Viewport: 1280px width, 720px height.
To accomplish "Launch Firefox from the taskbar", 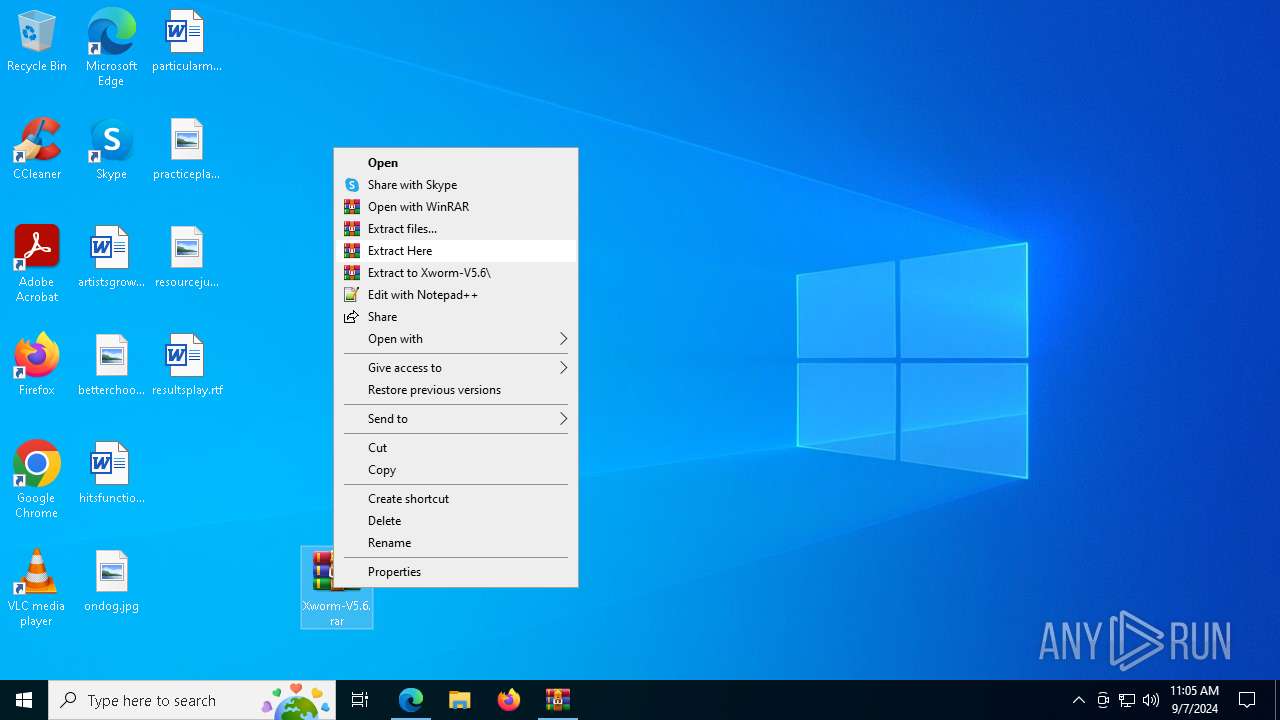I will (508, 700).
